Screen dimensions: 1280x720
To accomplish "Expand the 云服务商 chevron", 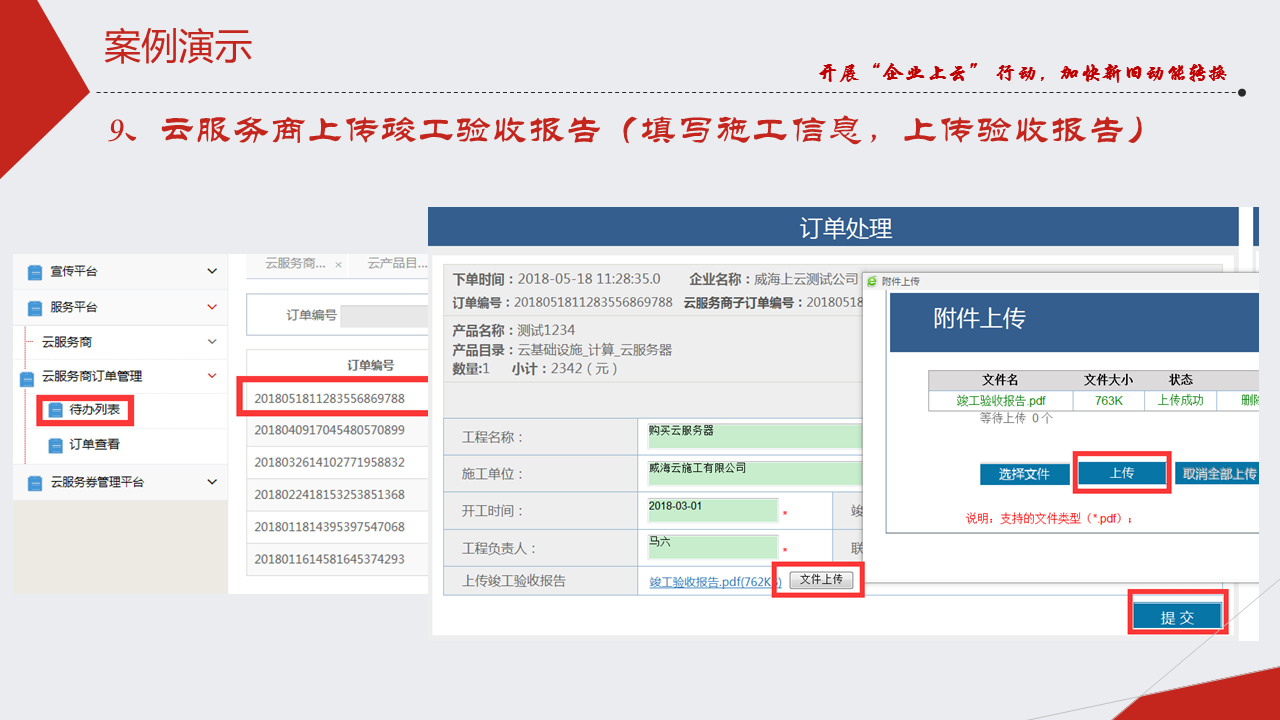I will point(212,342).
